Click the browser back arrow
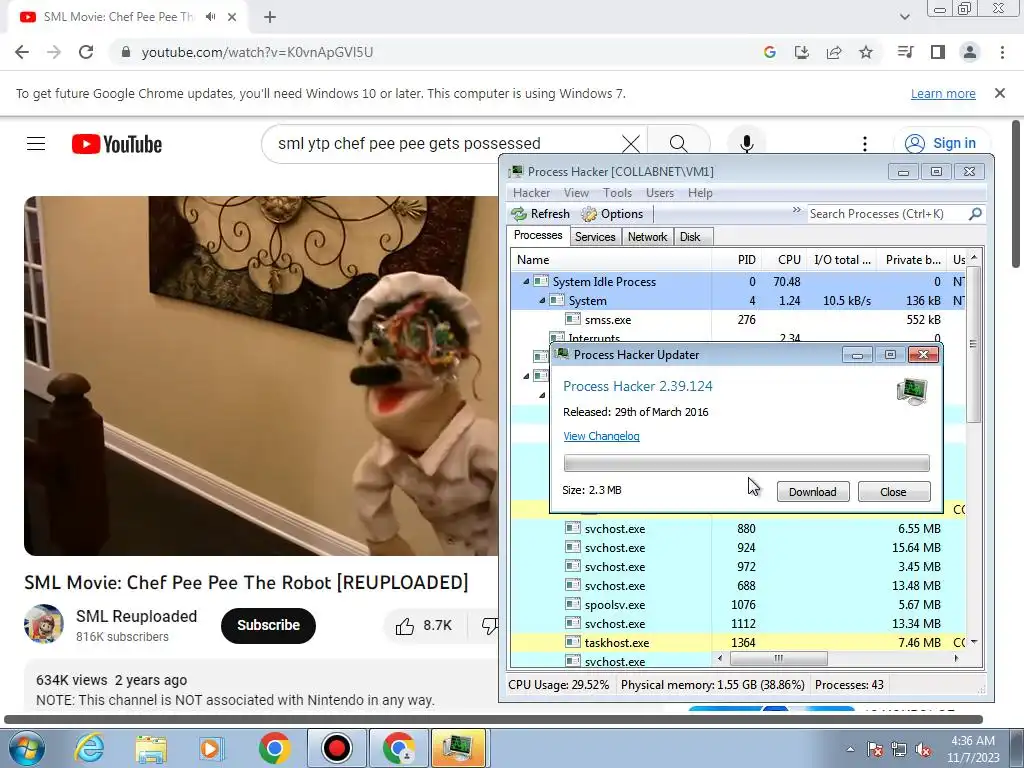This screenshot has height=768, width=1024. [22, 52]
